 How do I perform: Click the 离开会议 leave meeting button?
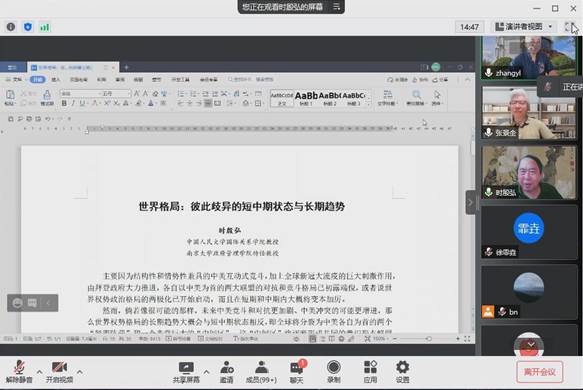click(539, 372)
